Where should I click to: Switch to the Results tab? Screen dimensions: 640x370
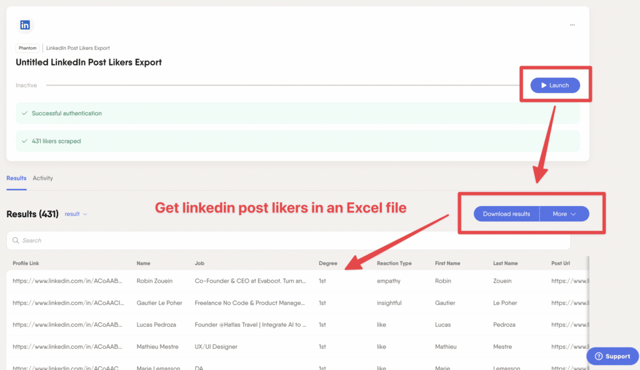16,178
